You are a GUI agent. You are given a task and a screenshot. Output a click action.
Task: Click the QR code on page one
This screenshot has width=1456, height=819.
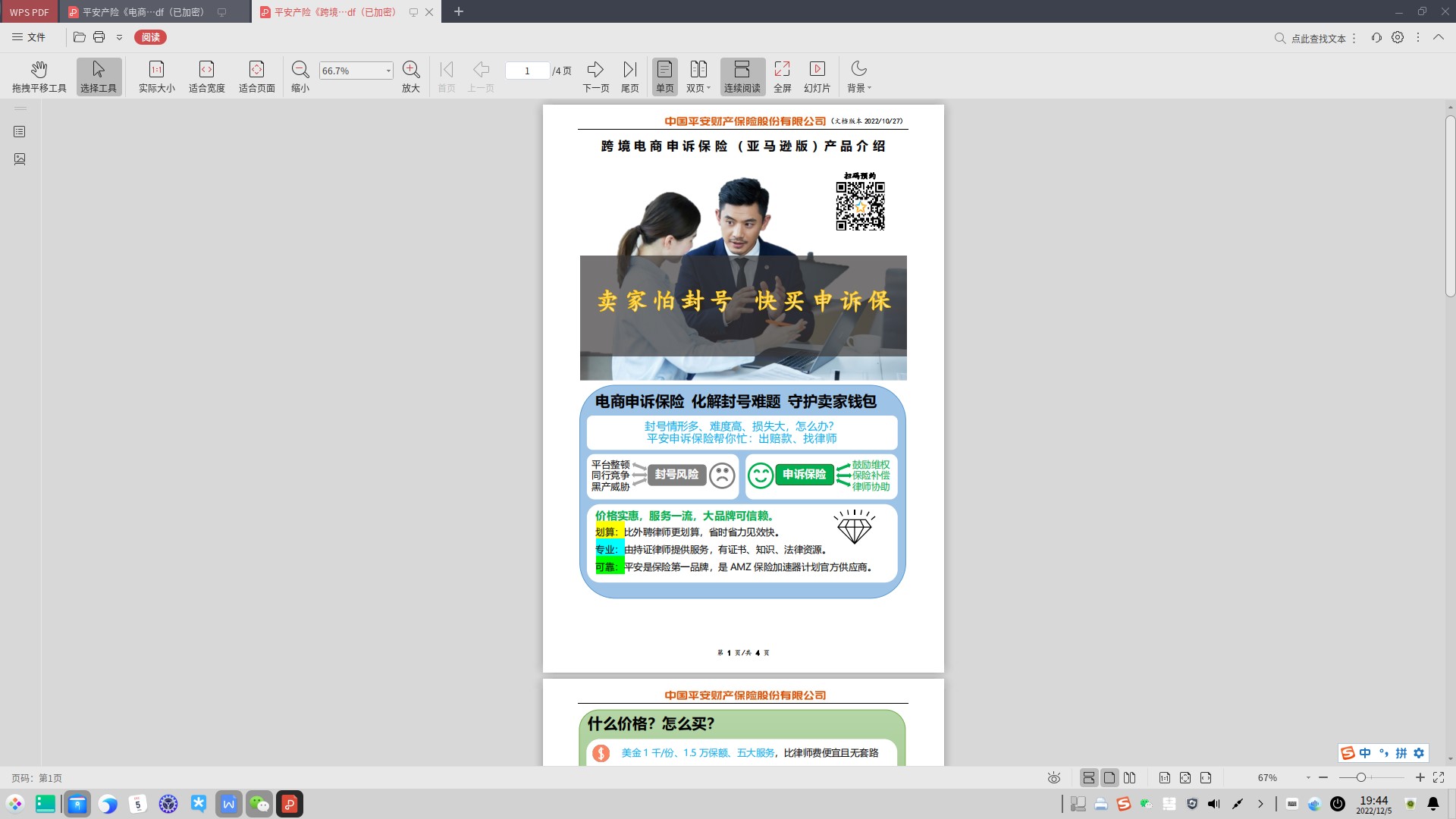[860, 206]
